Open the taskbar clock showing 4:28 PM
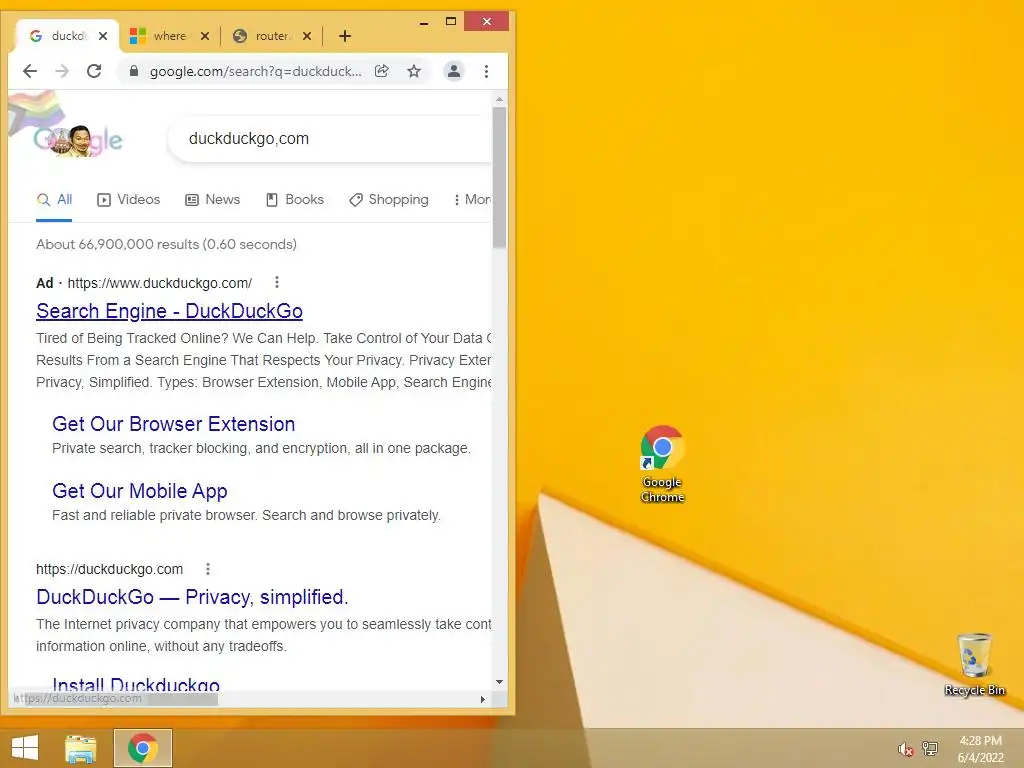The image size is (1024, 768). [980, 749]
